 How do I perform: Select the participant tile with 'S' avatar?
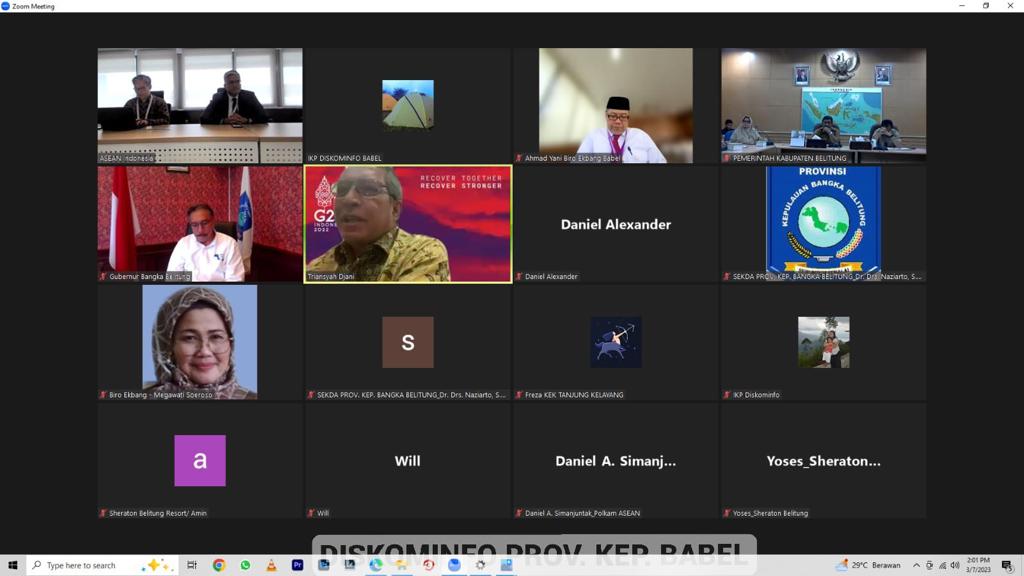click(408, 342)
